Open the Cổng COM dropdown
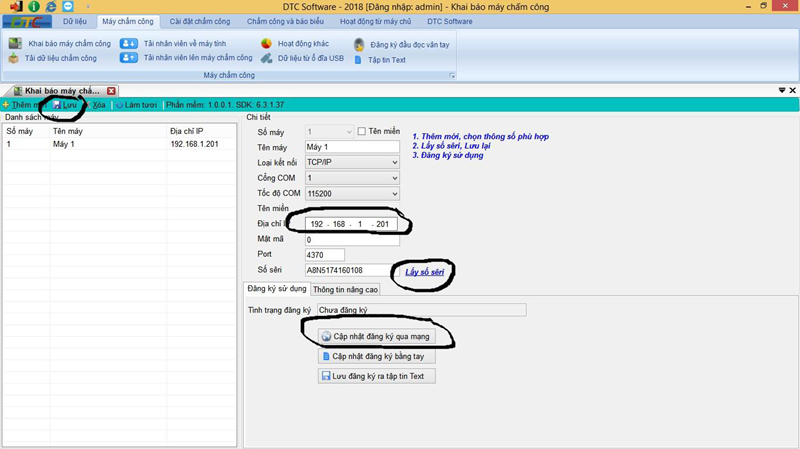This screenshot has height=449, width=800. (x=394, y=178)
